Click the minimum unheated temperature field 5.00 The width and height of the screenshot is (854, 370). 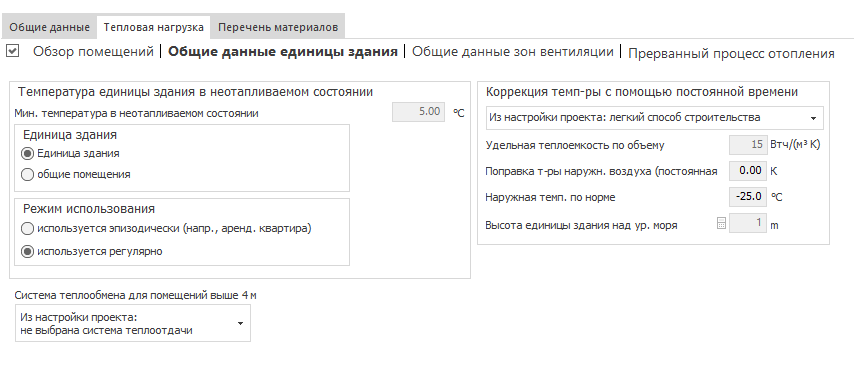[418, 112]
